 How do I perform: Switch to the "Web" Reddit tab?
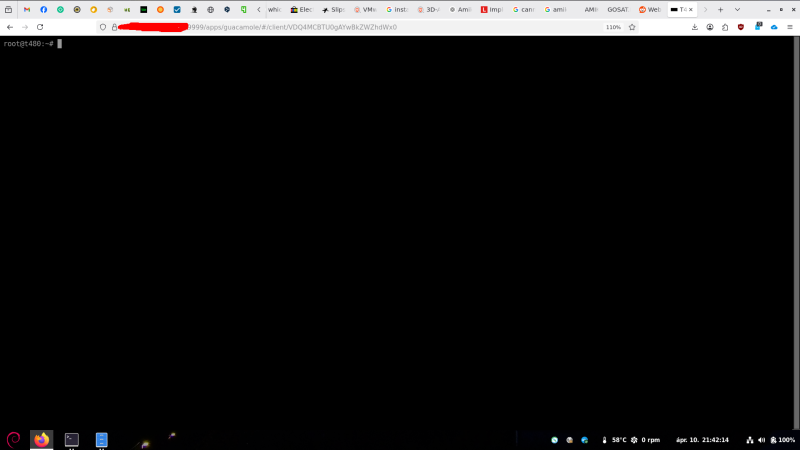[650, 9]
